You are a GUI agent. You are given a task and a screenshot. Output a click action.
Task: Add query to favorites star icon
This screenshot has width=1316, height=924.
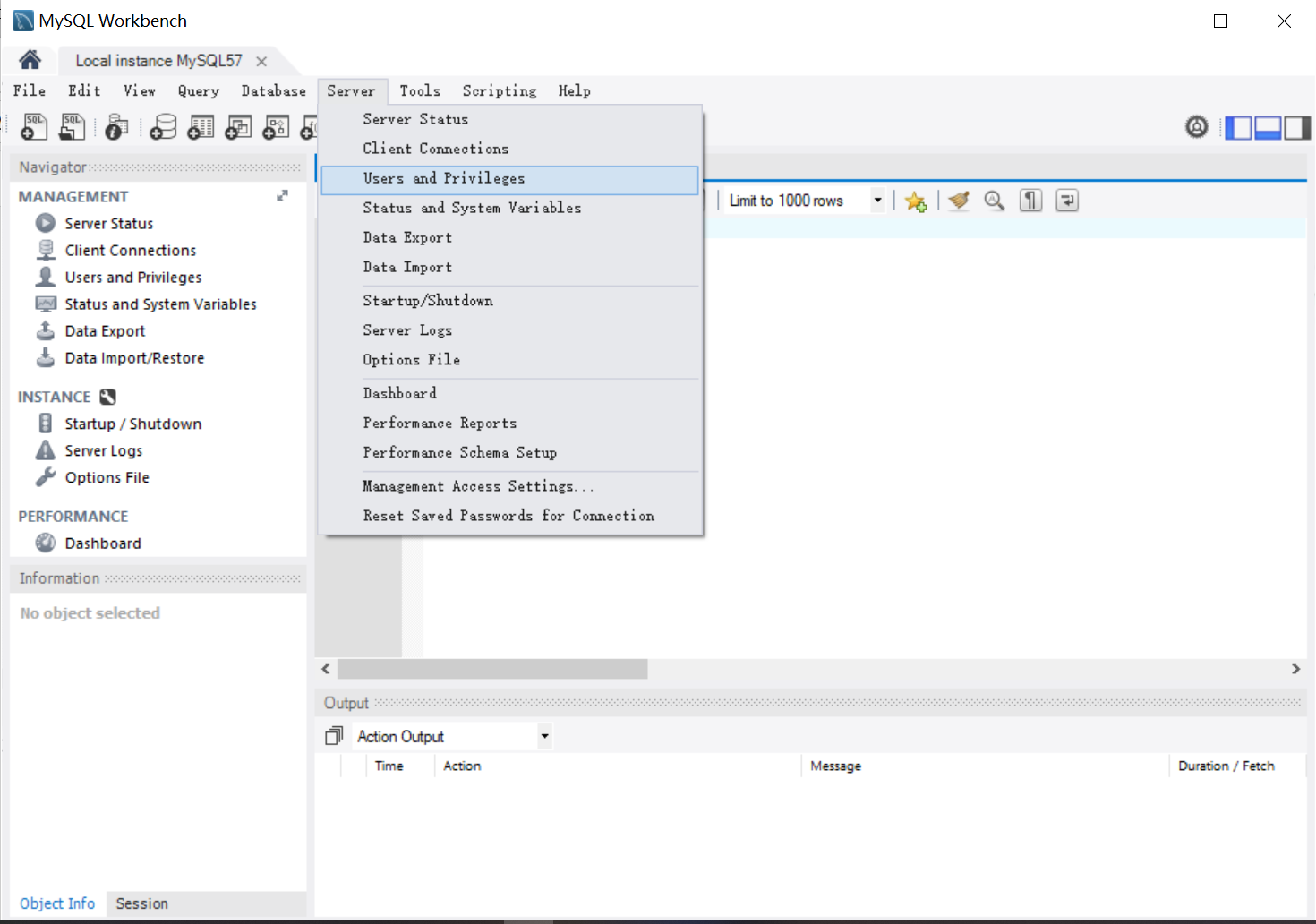click(x=915, y=201)
